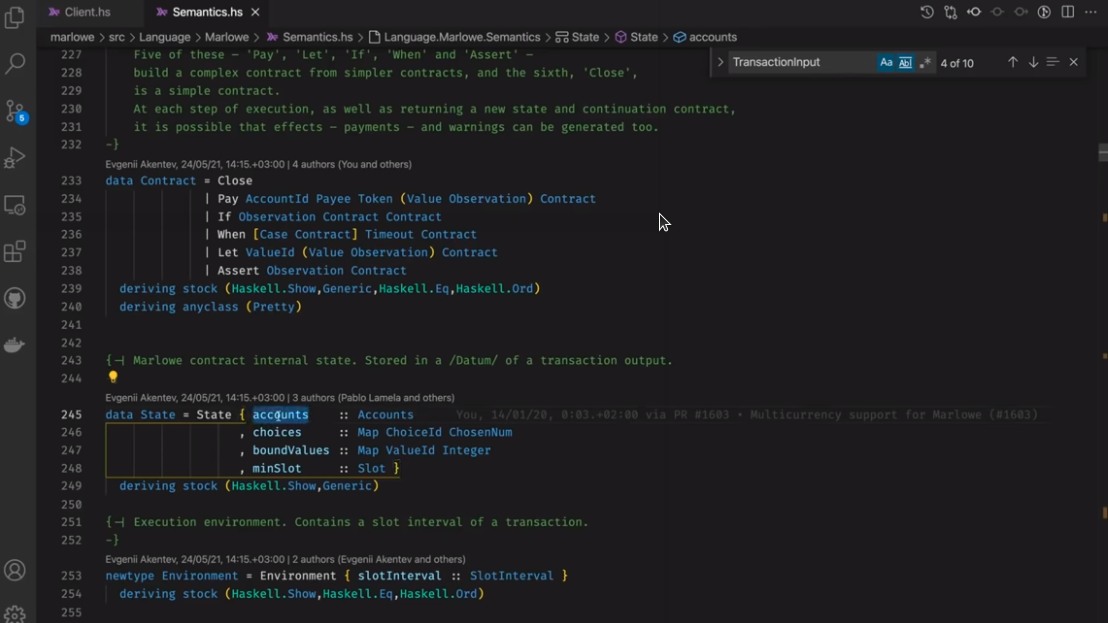This screenshot has height=623, width=1108.
Task: Open Source Control view with badge 5
Action: tap(15, 110)
